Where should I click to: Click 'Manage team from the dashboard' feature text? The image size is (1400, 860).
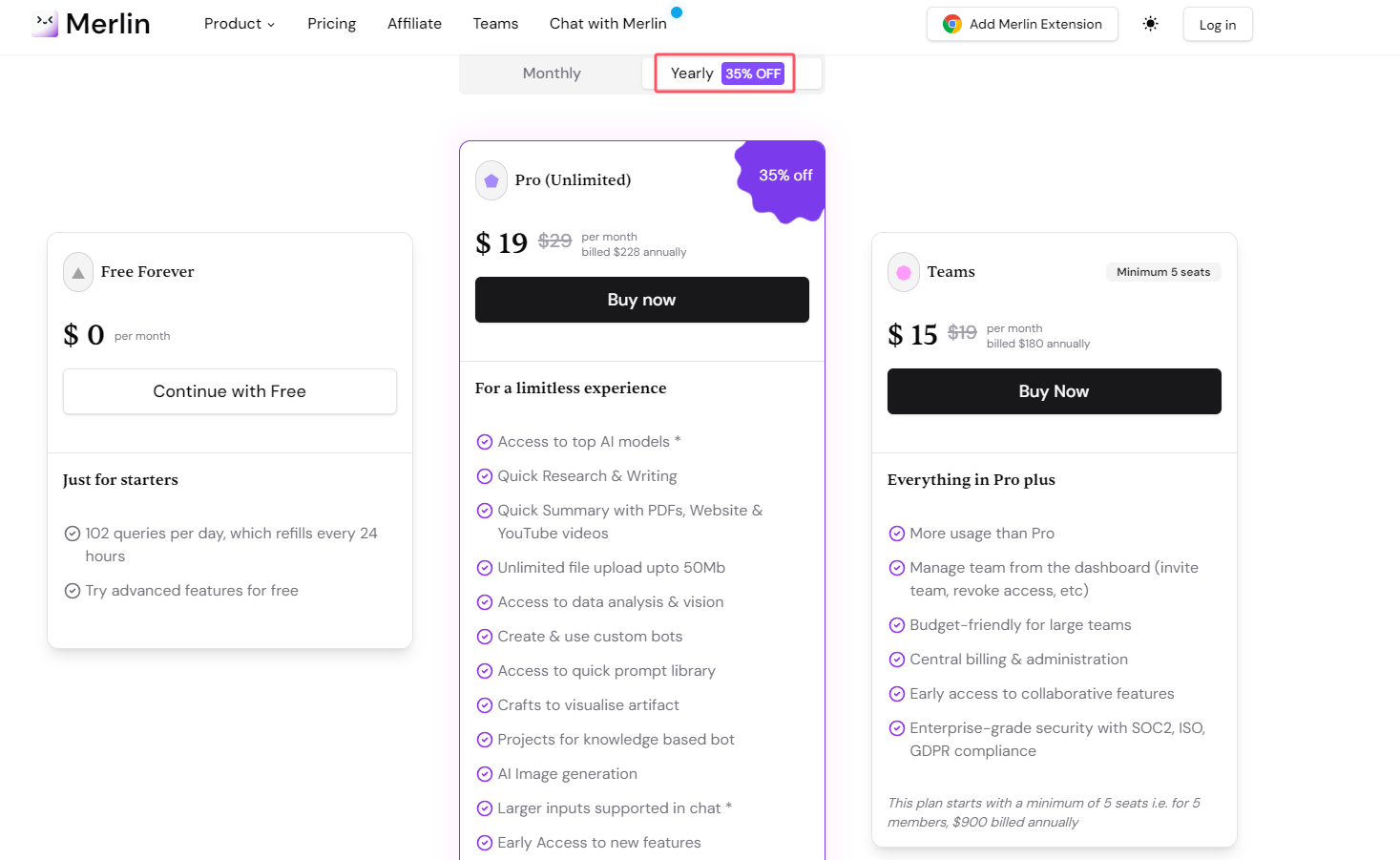[x=1054, y=579]
